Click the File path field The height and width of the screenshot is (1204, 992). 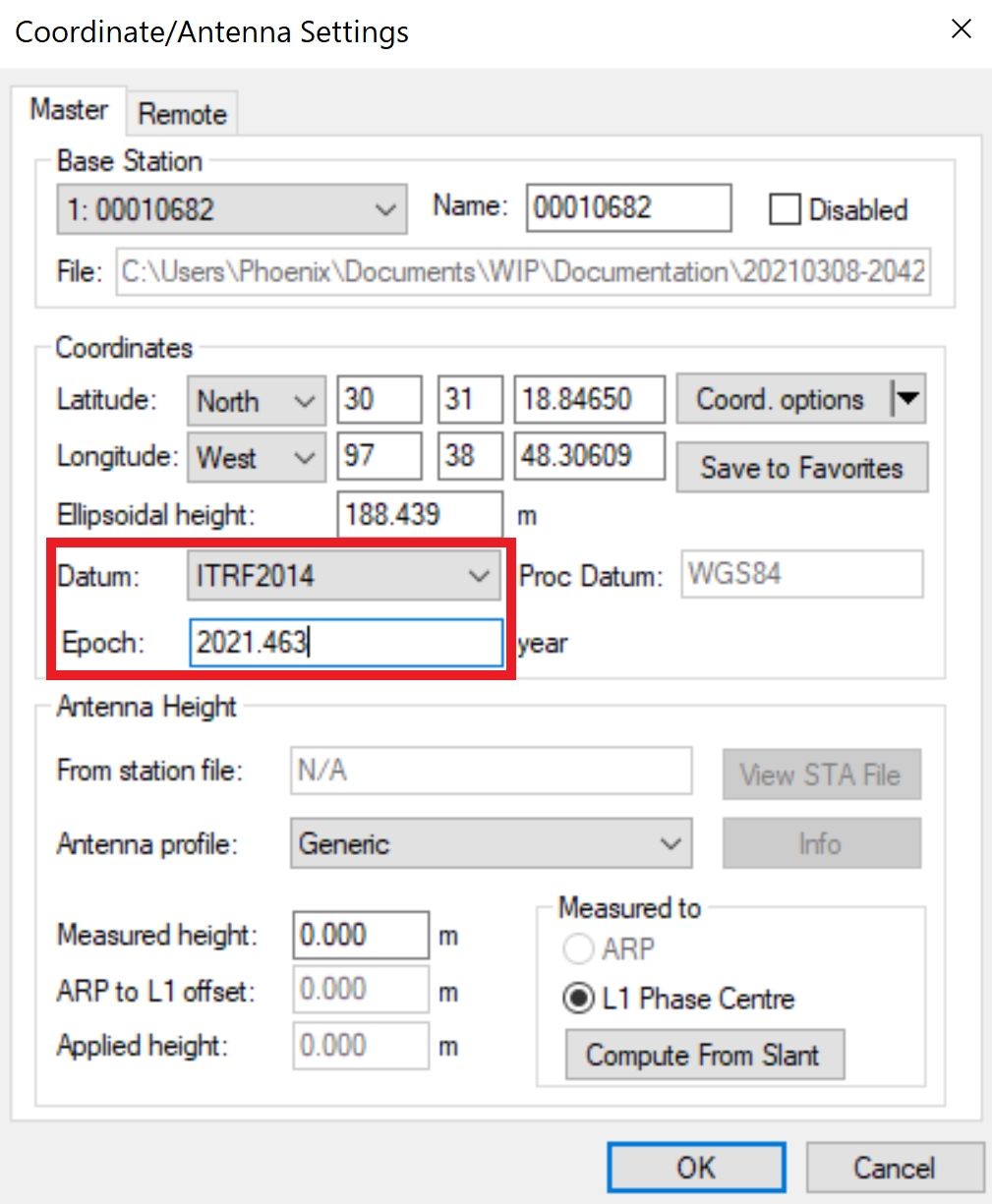(523, 271)
